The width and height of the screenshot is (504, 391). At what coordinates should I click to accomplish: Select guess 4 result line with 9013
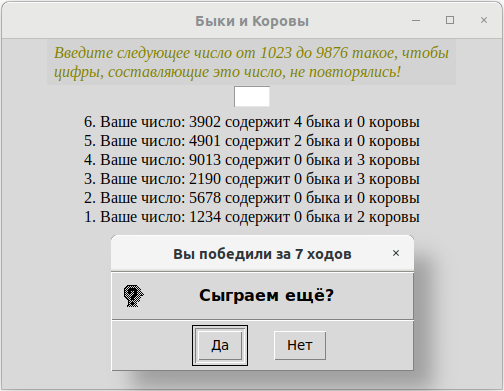(252, 160)
